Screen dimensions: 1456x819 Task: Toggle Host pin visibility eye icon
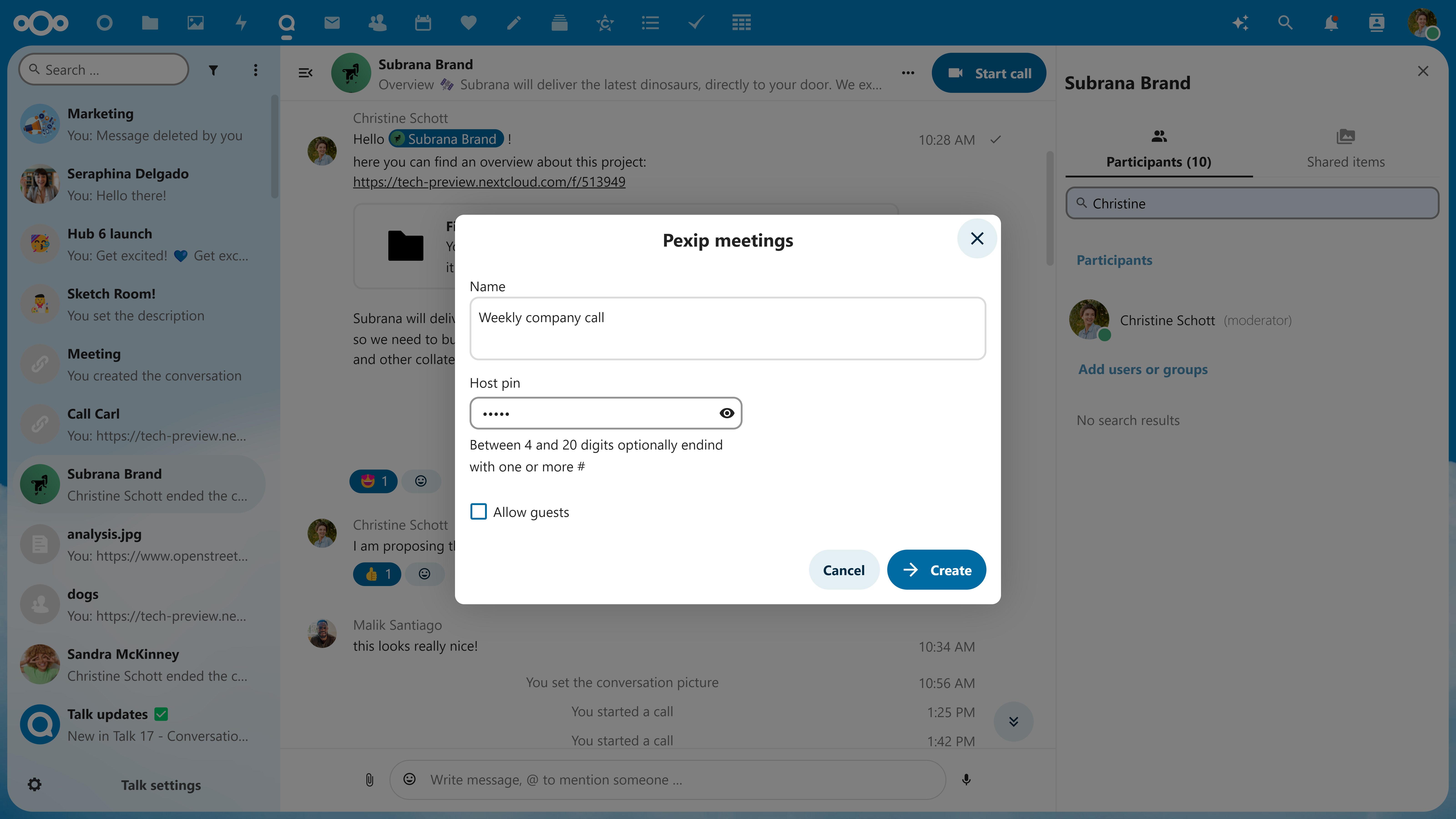727,413
